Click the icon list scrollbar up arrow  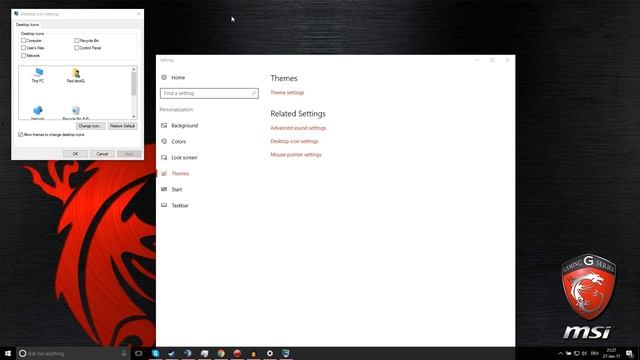click(x=133, y=69)
